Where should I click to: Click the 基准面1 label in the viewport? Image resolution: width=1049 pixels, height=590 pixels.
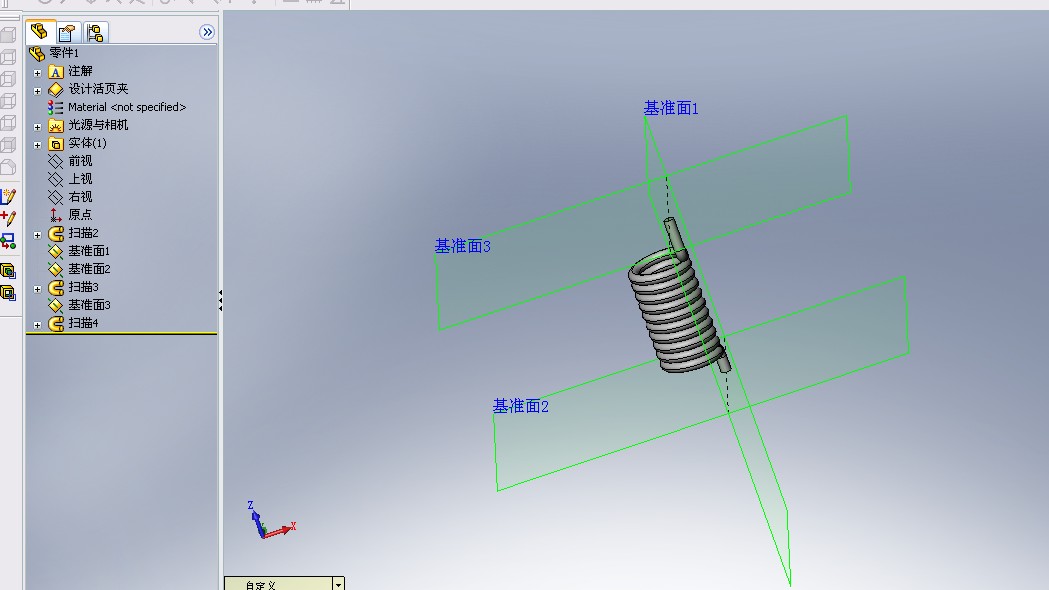pyautogui.click(x=670, y=108)
